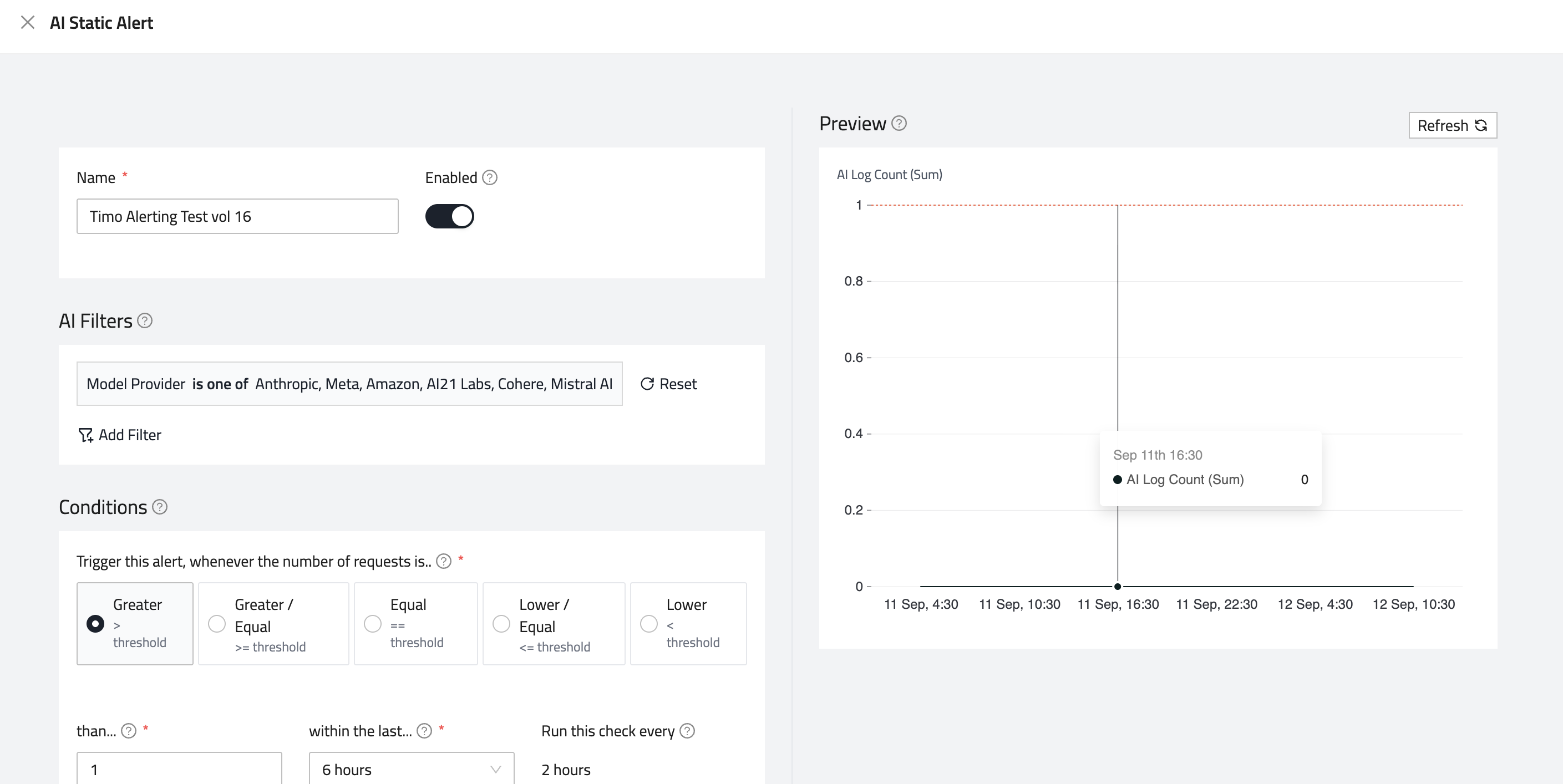Click help icon next to trigger condition label

(x=444, y=561)
